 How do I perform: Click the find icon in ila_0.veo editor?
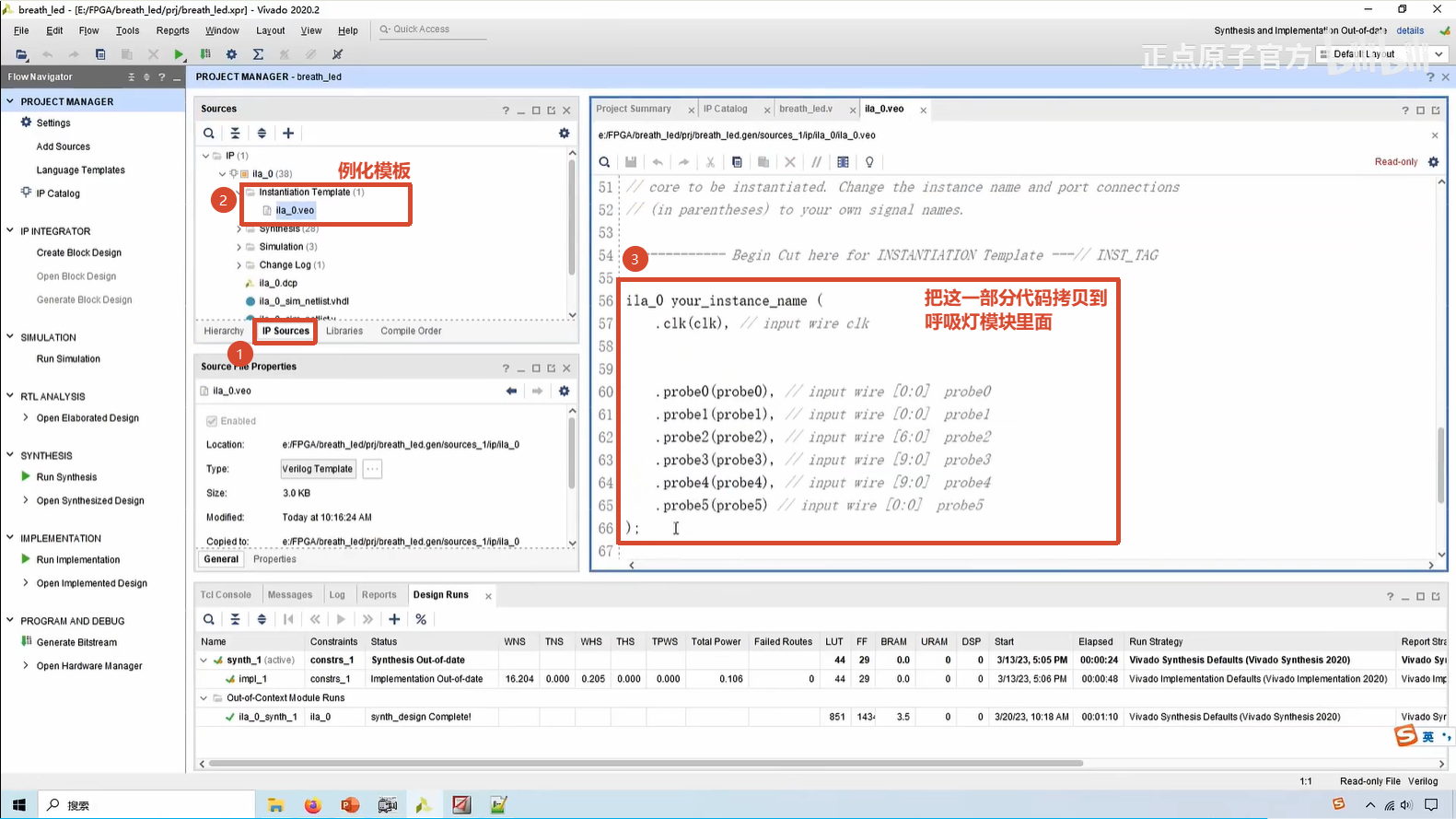pos(604,162)
